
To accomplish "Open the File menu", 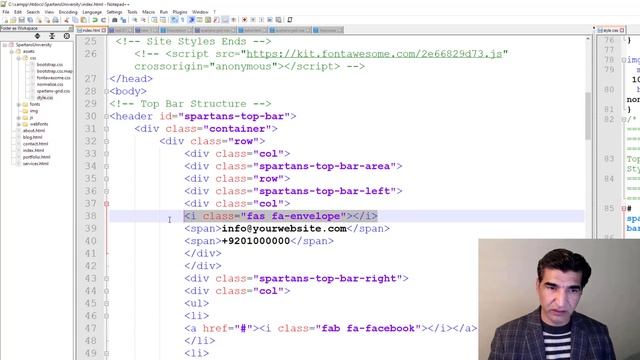I will 6,12.
